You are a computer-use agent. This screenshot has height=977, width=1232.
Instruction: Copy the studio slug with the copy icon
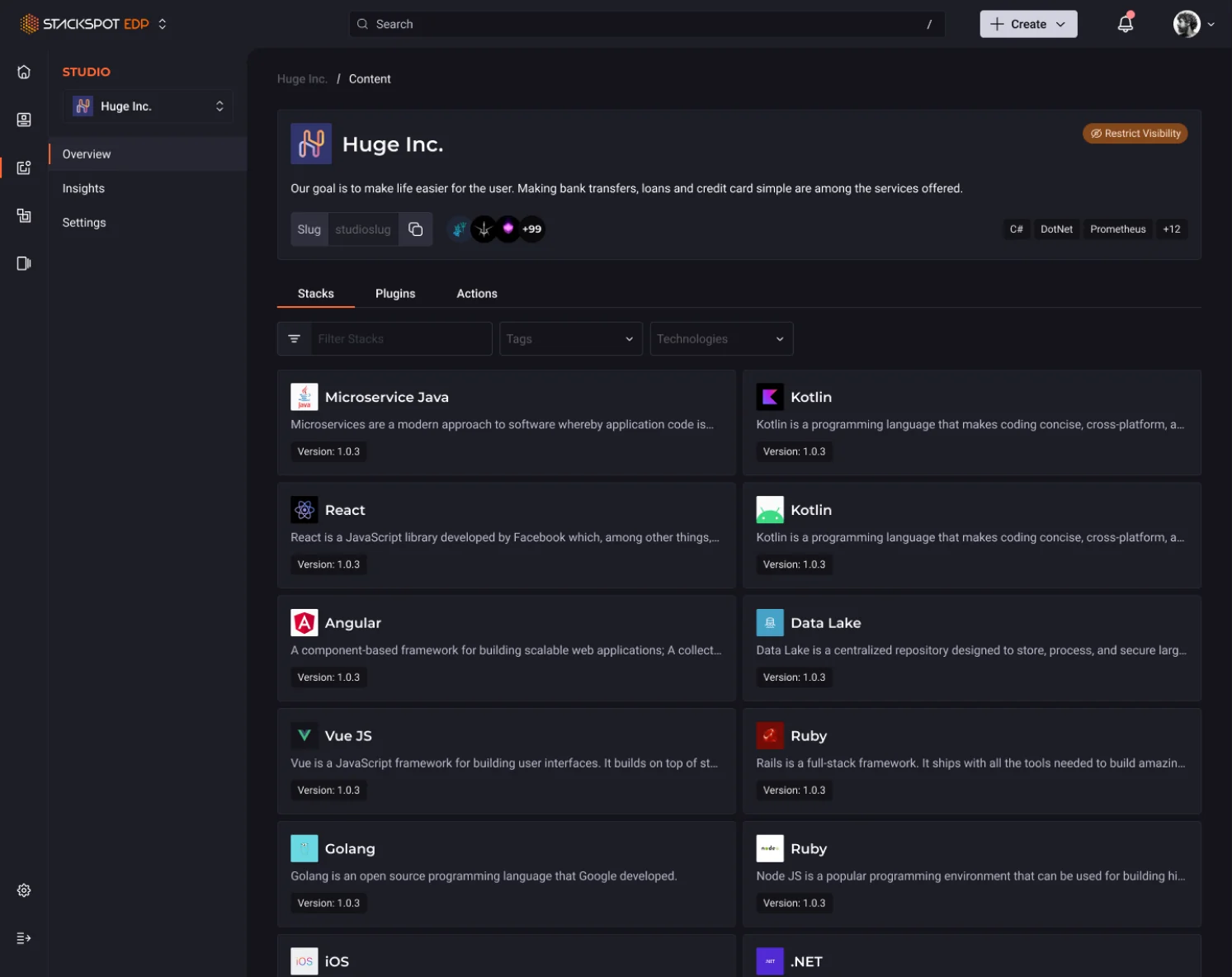click(416, 229)
